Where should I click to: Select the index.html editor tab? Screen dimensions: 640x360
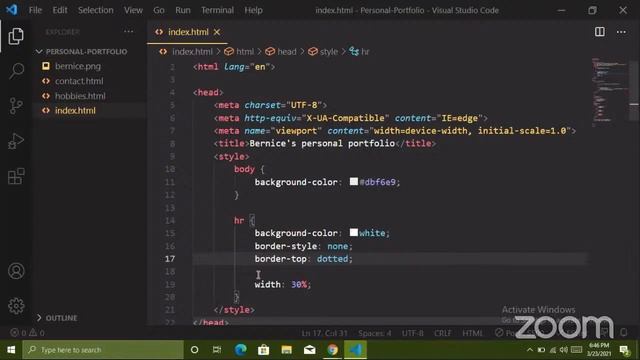pos(187,32)
